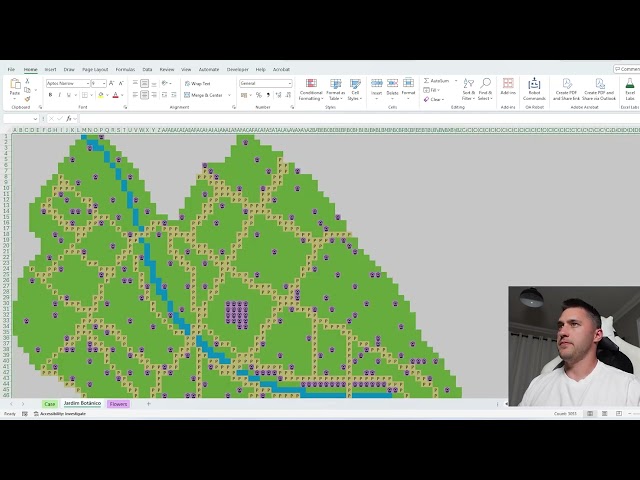The height and width of the screenshot is (480, 640).
Task: Apply Comma Style format
Action: coord(268,95)
